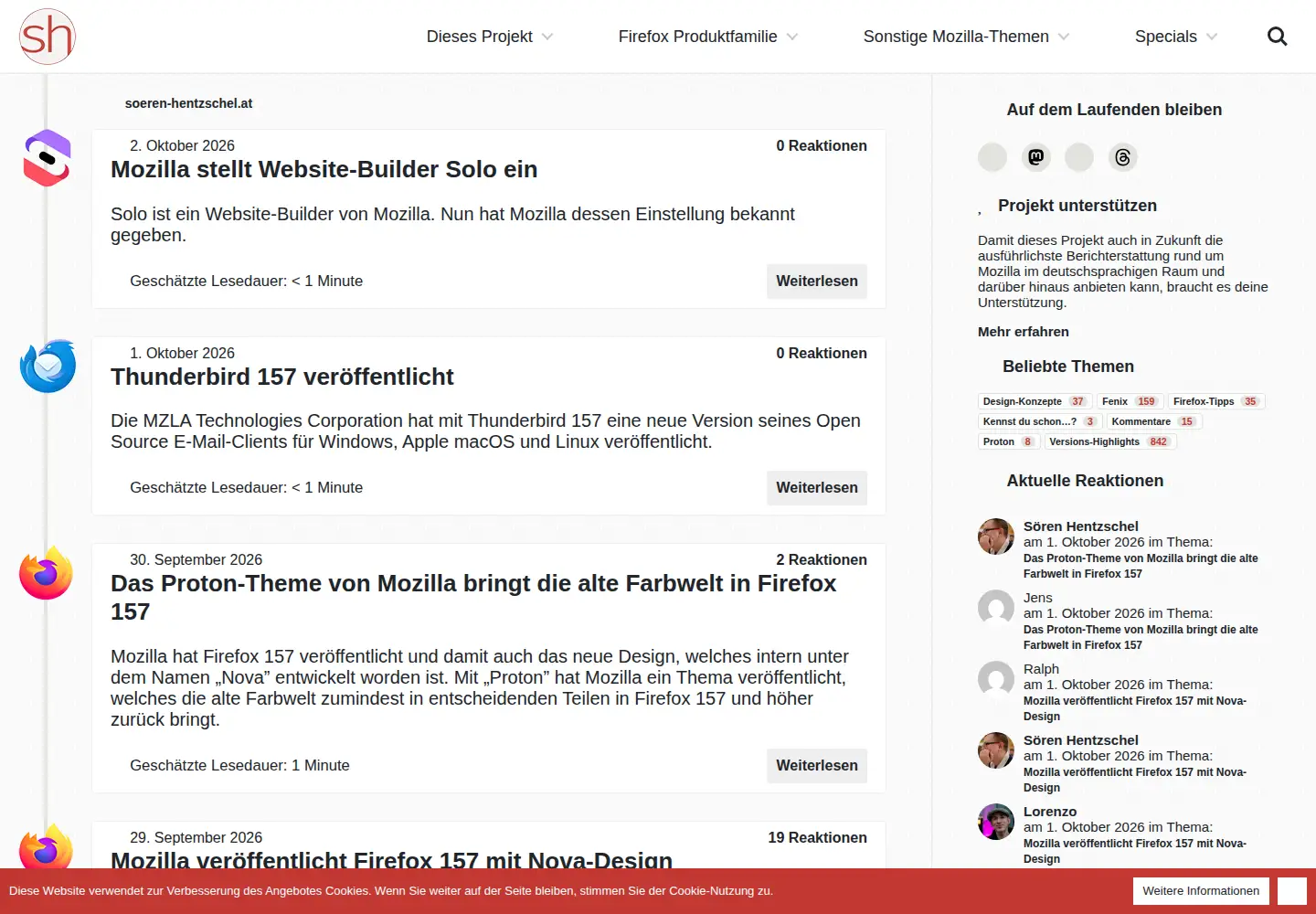The height and width of the screenshot is (914, 1316).
Task: Click 'Weiterlesen' for the Solo article
Action: pos(817,282)
